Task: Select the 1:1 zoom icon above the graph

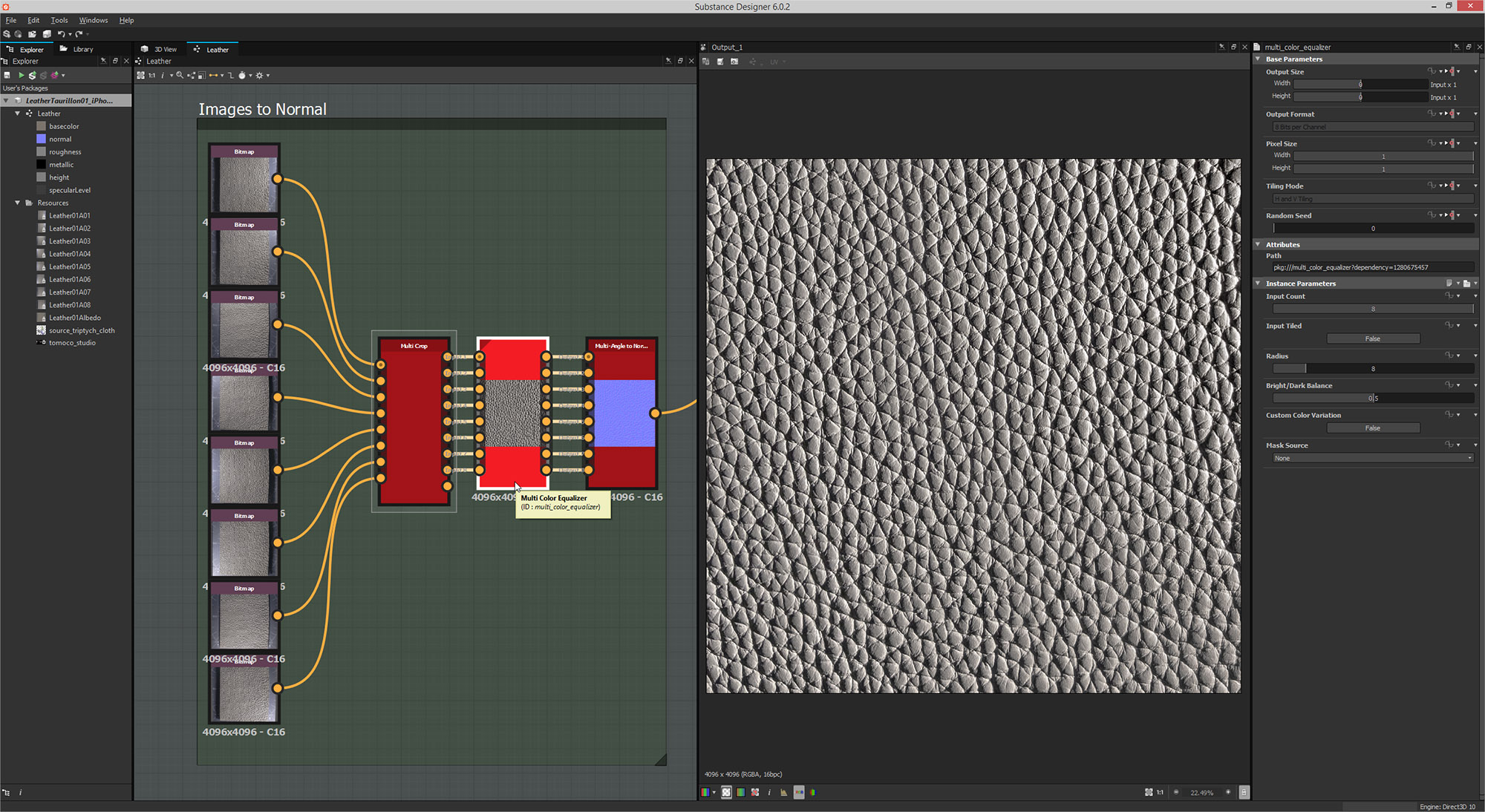Action: (151, 75)
